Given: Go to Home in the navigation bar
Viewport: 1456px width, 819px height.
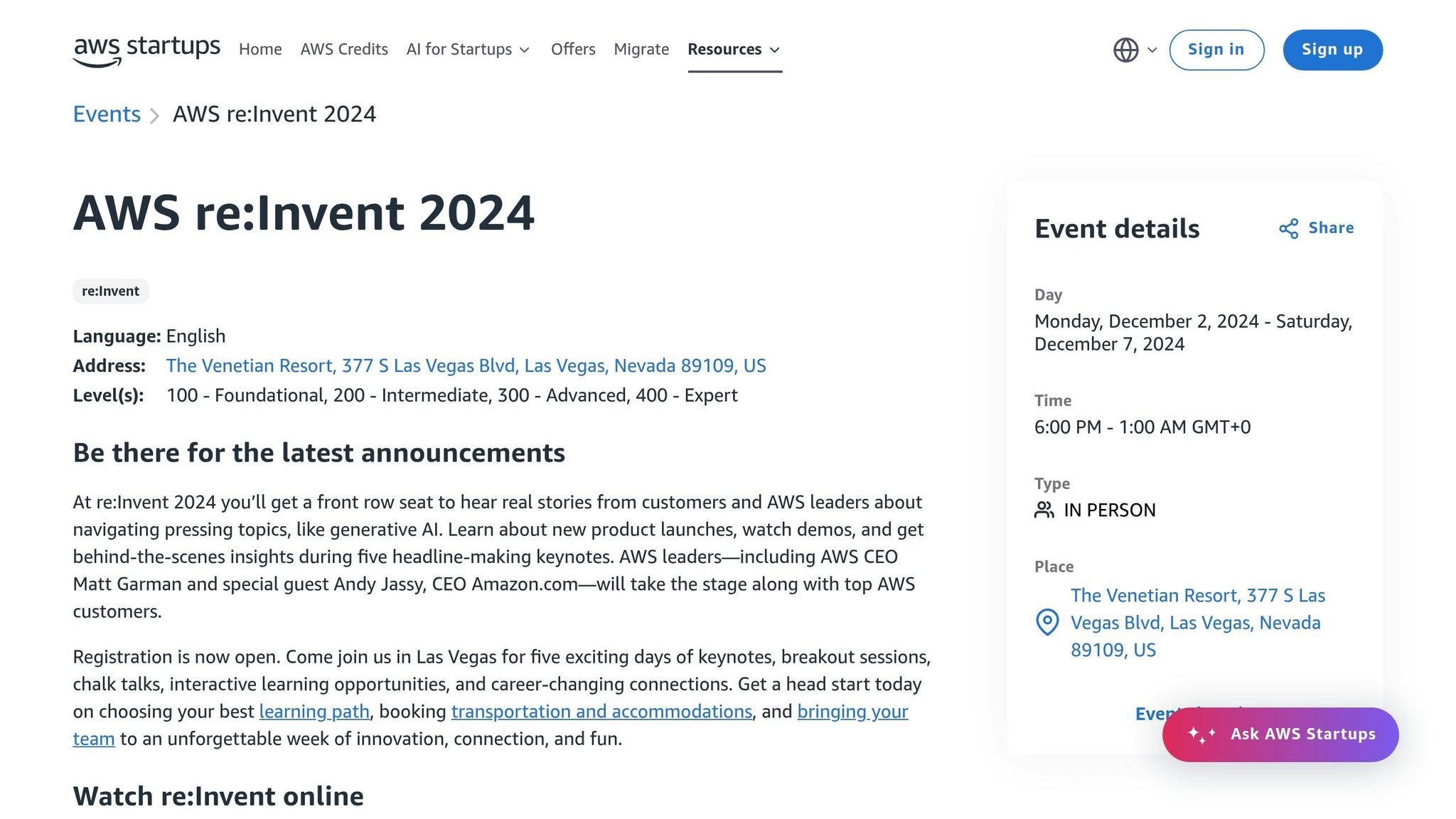Looking at the screenshot, I should tap(260, 49).
